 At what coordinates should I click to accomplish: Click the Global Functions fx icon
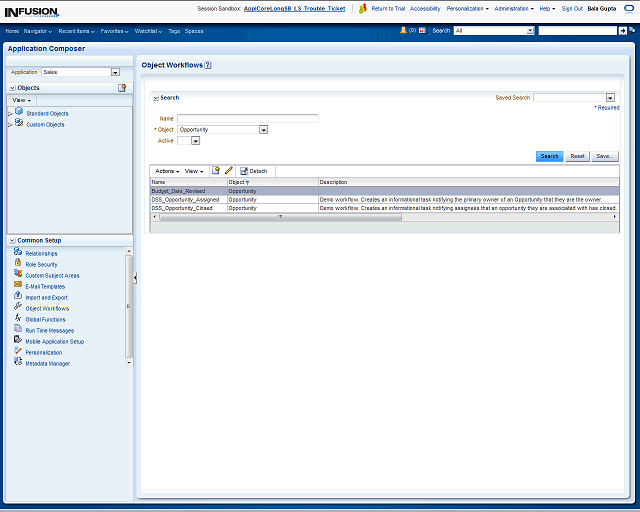(x=18, y=319)
